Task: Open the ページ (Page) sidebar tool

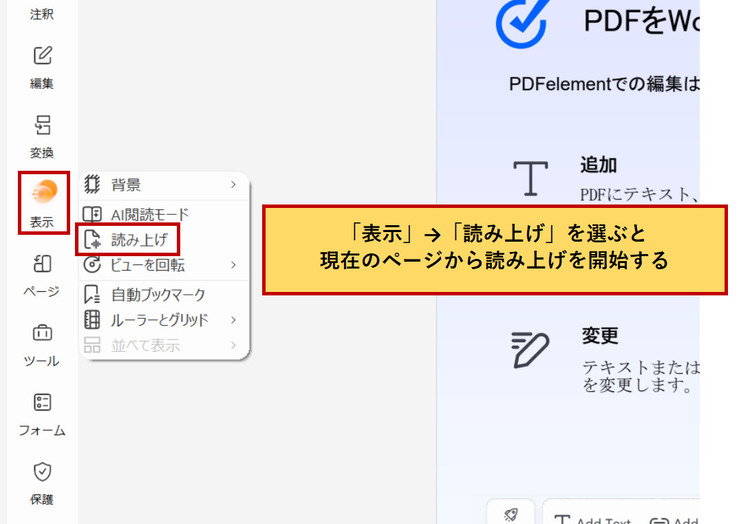Action: click(x=42, y=275)
